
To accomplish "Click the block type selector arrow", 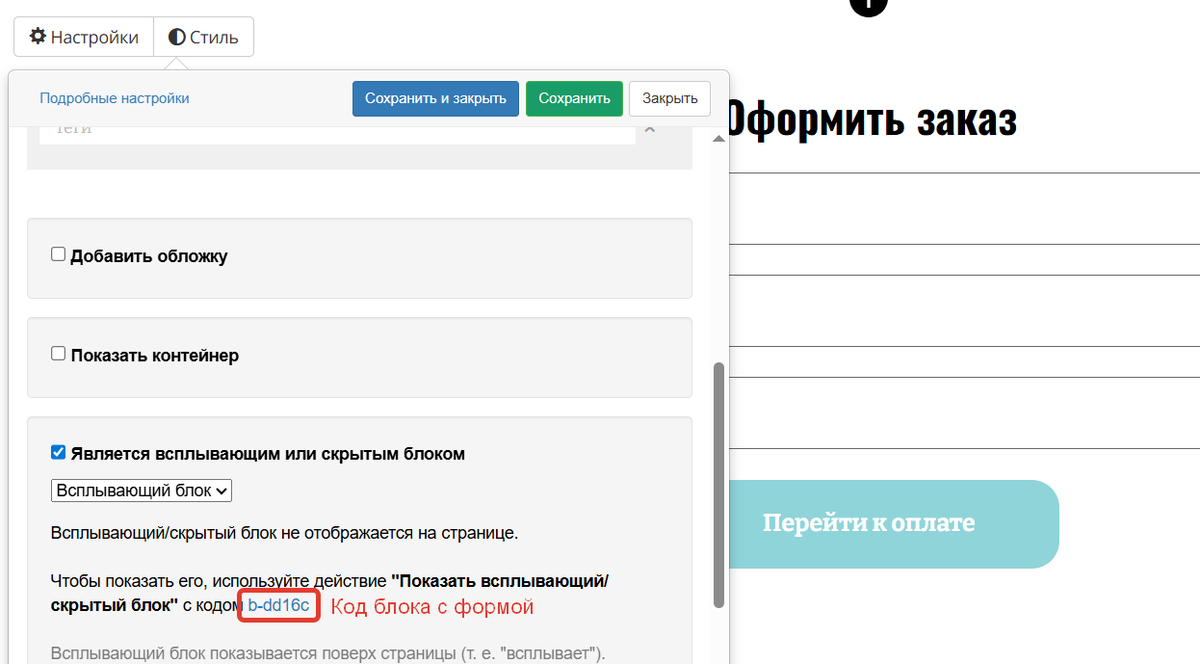I will click(x=221, y=490).
